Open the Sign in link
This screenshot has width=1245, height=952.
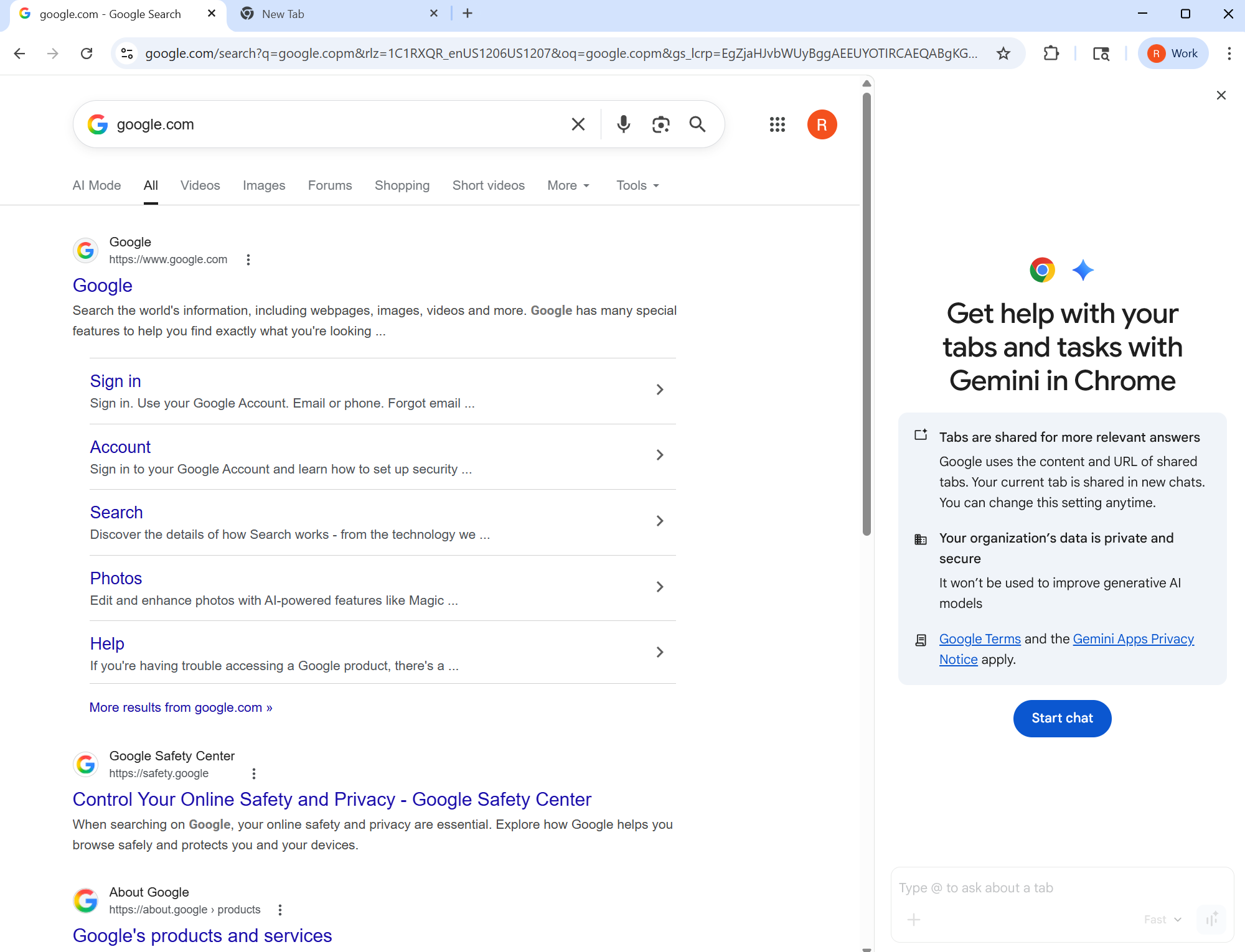point(116,381)
